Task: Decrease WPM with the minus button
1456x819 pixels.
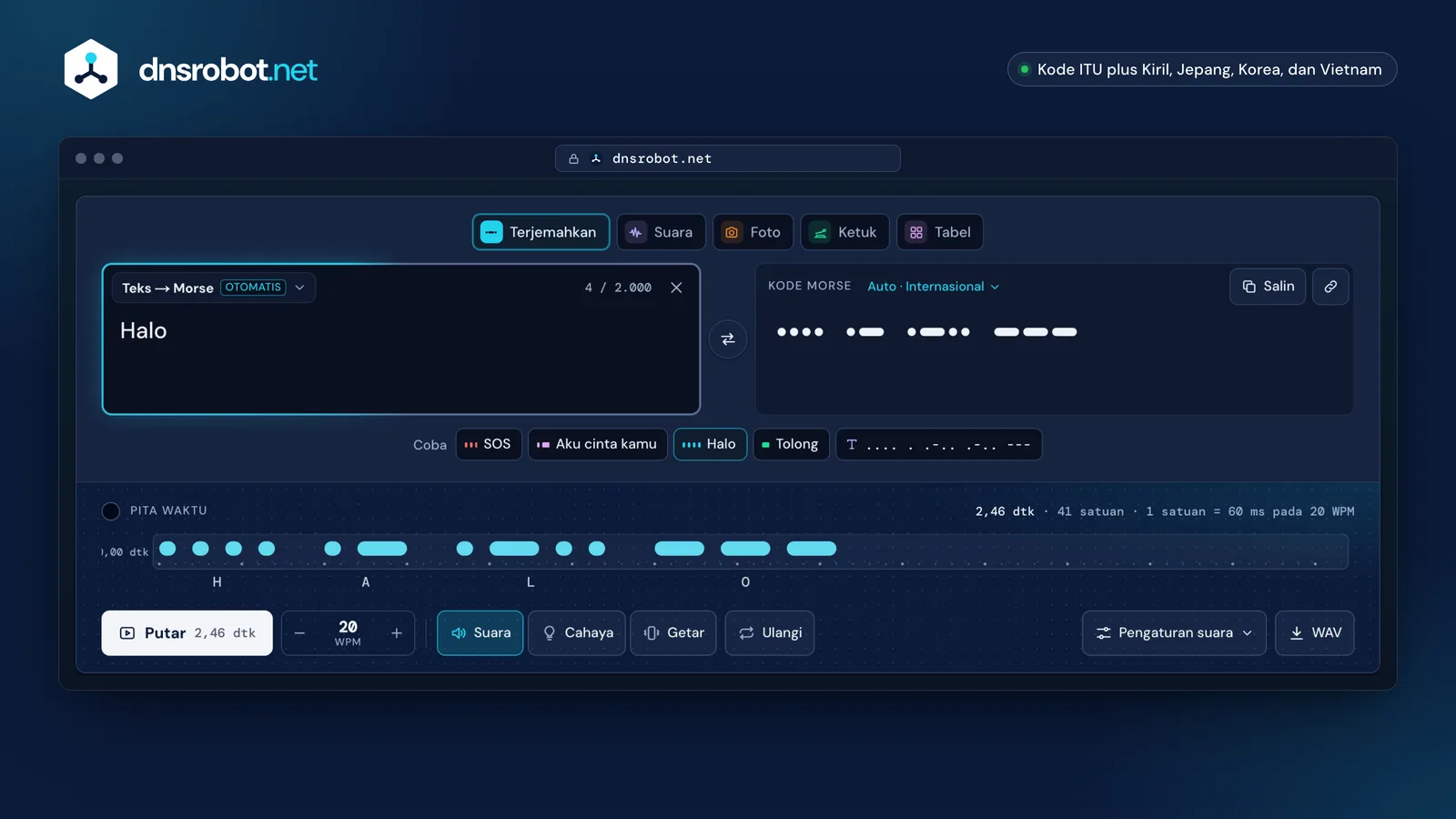Action: [x=299, y=633]
